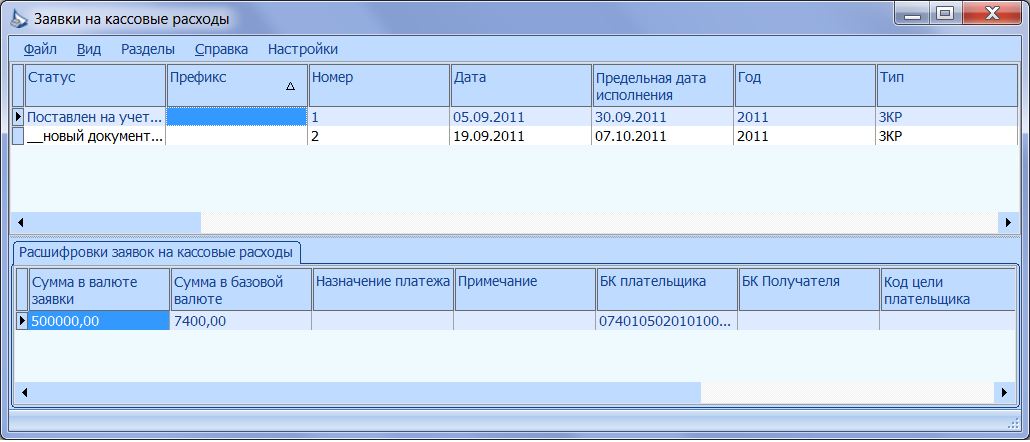Click the БК плательщика value 07401050201010 cell

coord(667,320)
